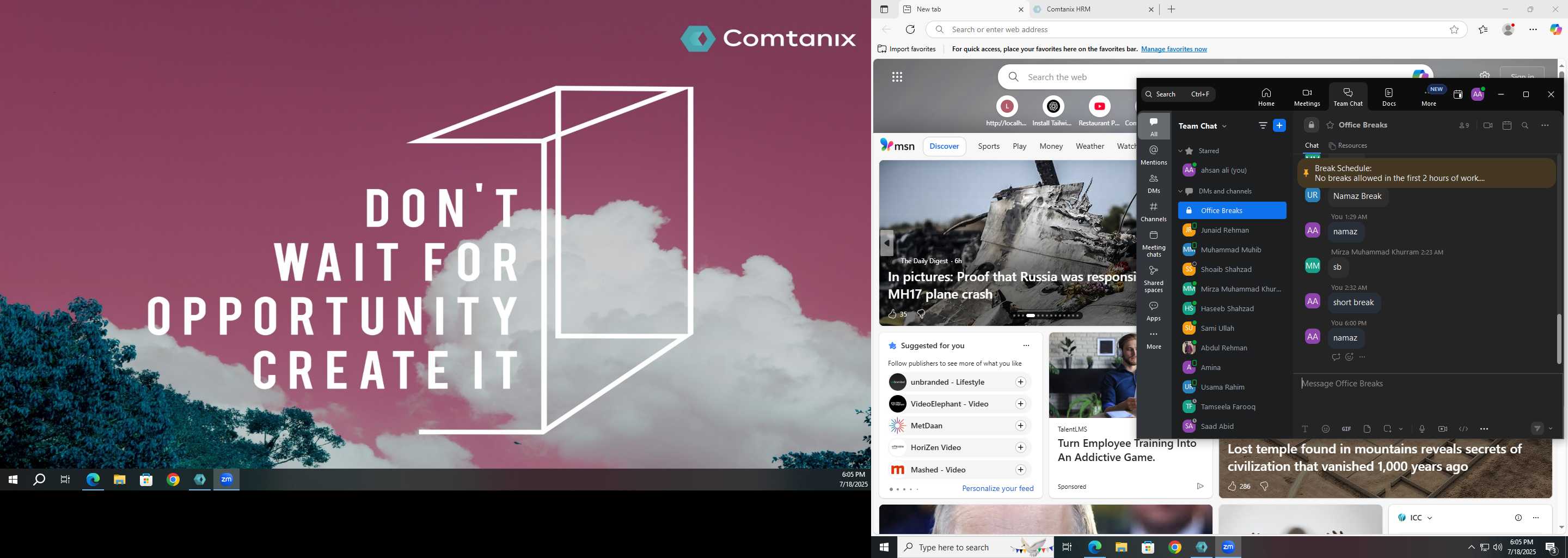Viewport: 1568px width, 558px height.
Task: Open the Copilot icon in the Edge toolbar
Action: click(x=1555, y=29)
